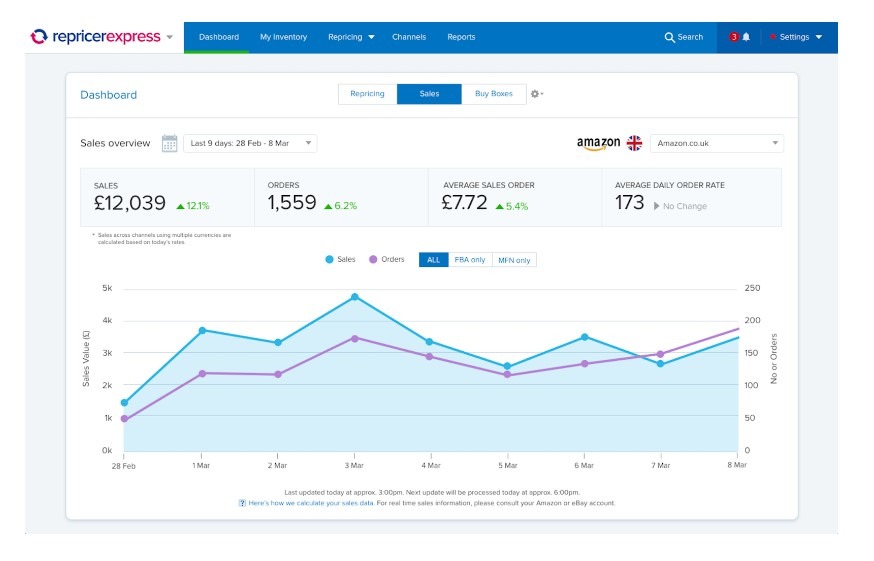This screenshot has width=874, height=561.
Task: Click the £7.72 average sales order value
Action: (464, 202)
